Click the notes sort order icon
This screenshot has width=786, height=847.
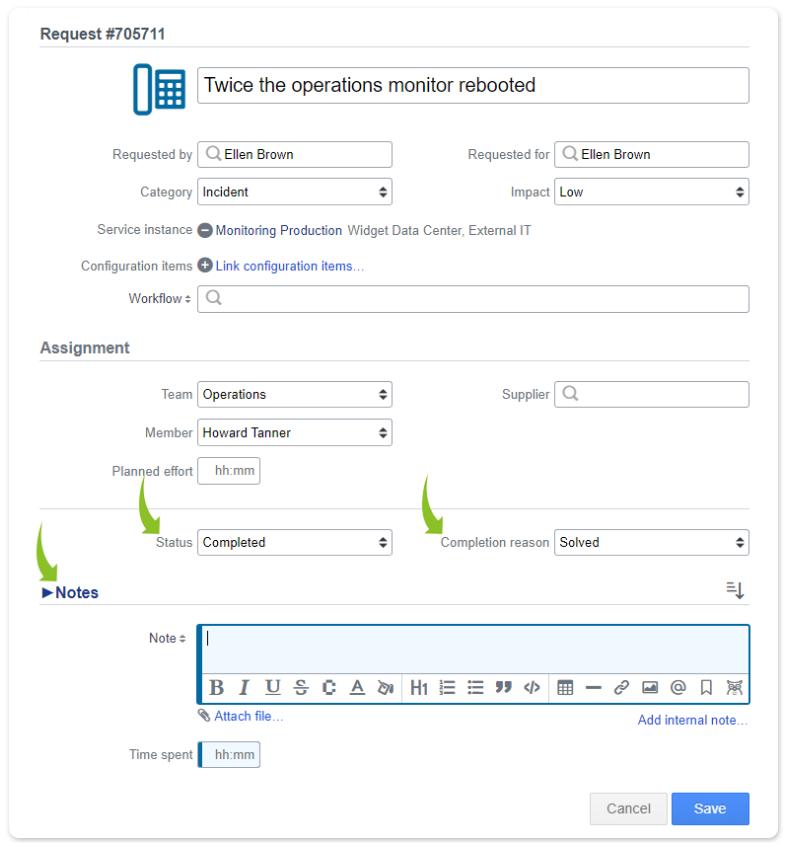(x=735, y=590)
